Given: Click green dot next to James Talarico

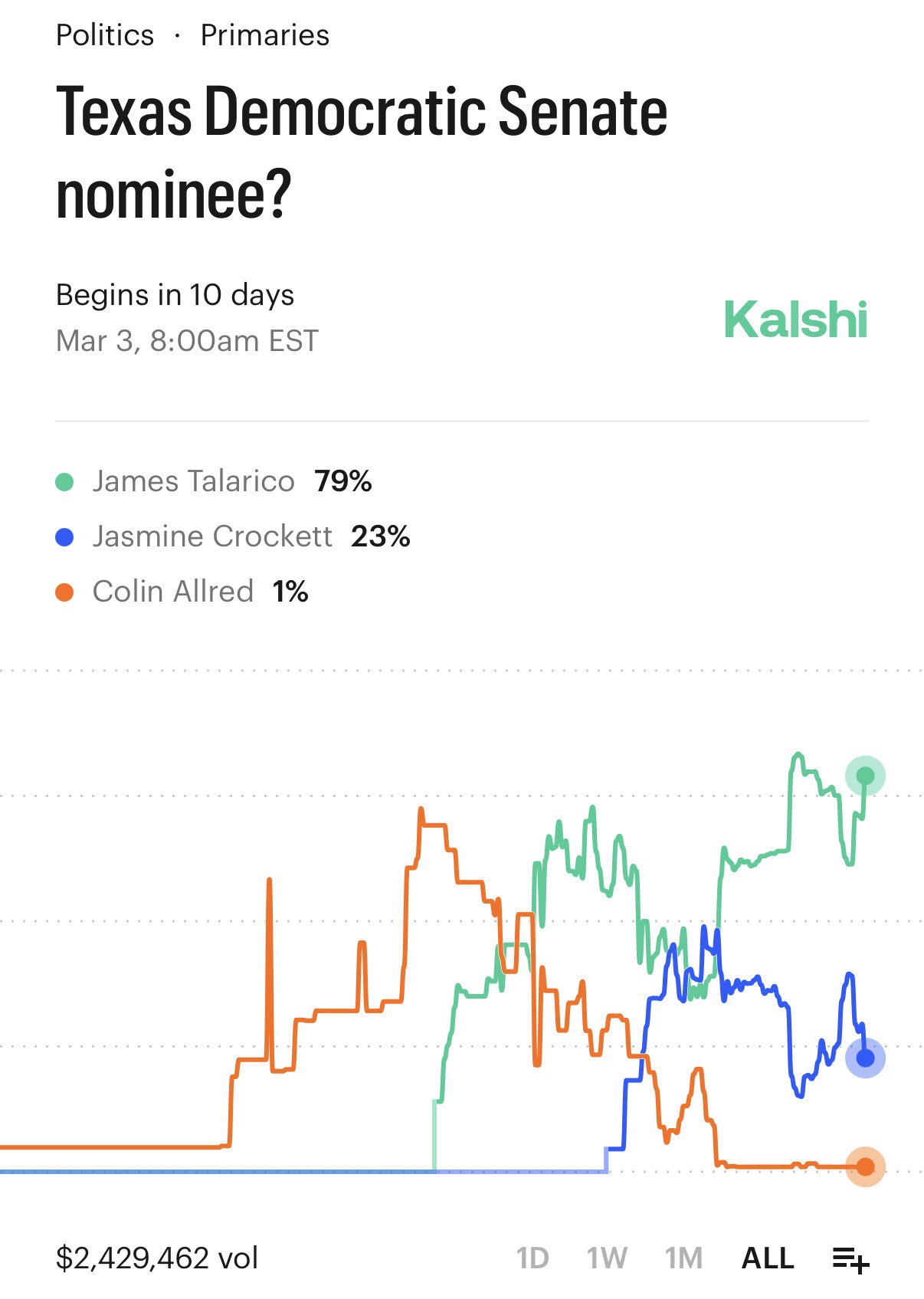Looking at the screenshot, I should pyautogui.click(x=65, y=482).
